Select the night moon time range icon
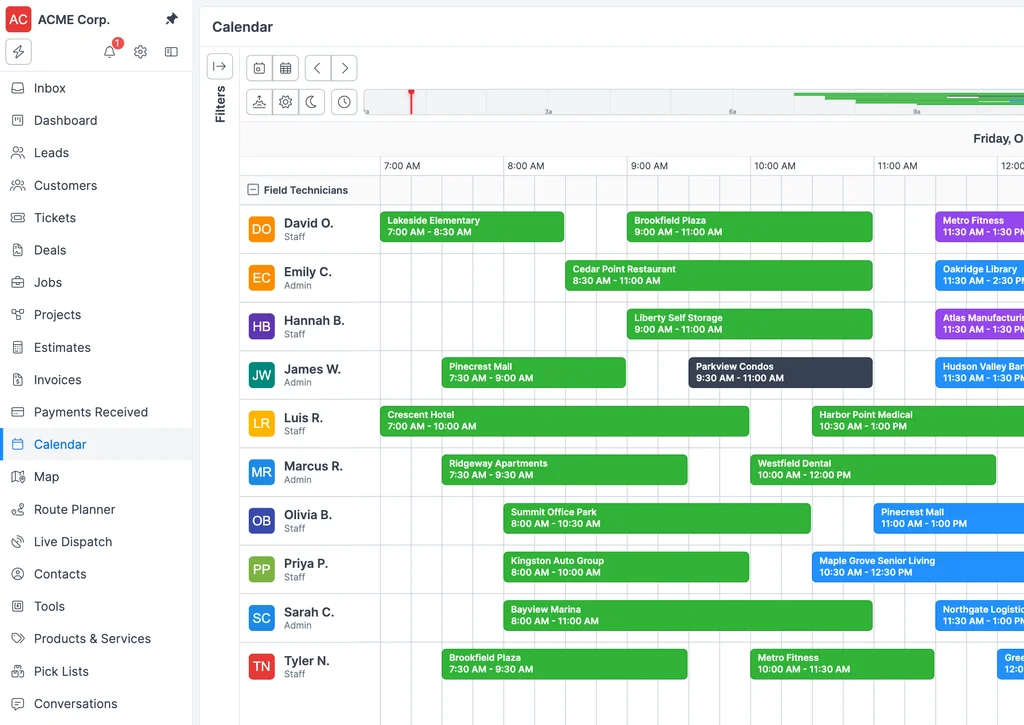Screen dimensions: 1024x725 312,102
